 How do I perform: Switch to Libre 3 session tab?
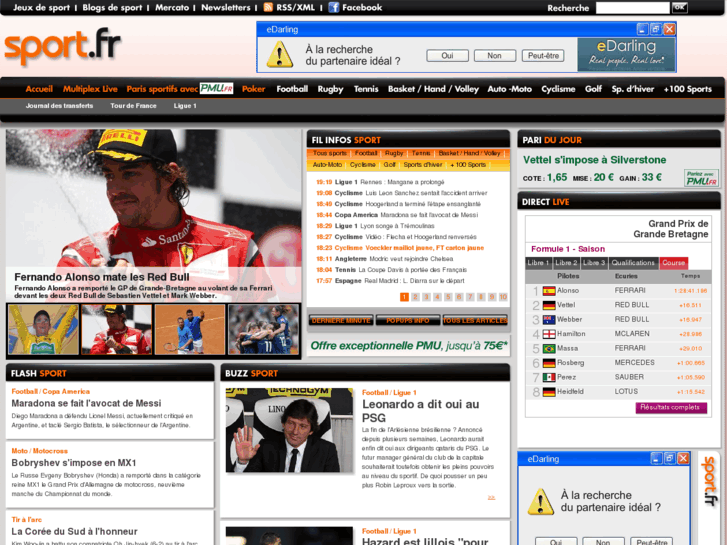[x=594, y=263]
